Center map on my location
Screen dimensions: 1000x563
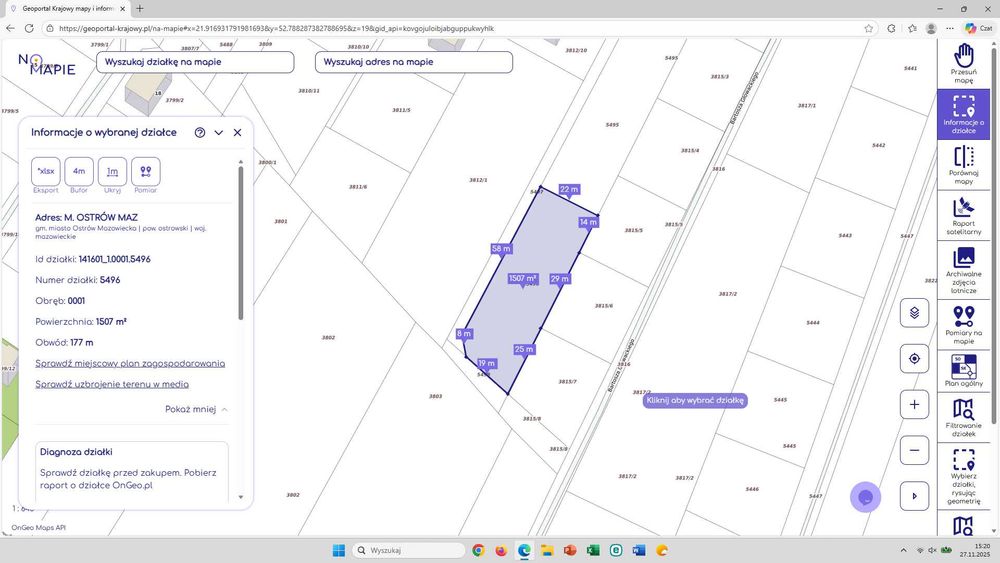pyautogui.click(x=914, y=358)
